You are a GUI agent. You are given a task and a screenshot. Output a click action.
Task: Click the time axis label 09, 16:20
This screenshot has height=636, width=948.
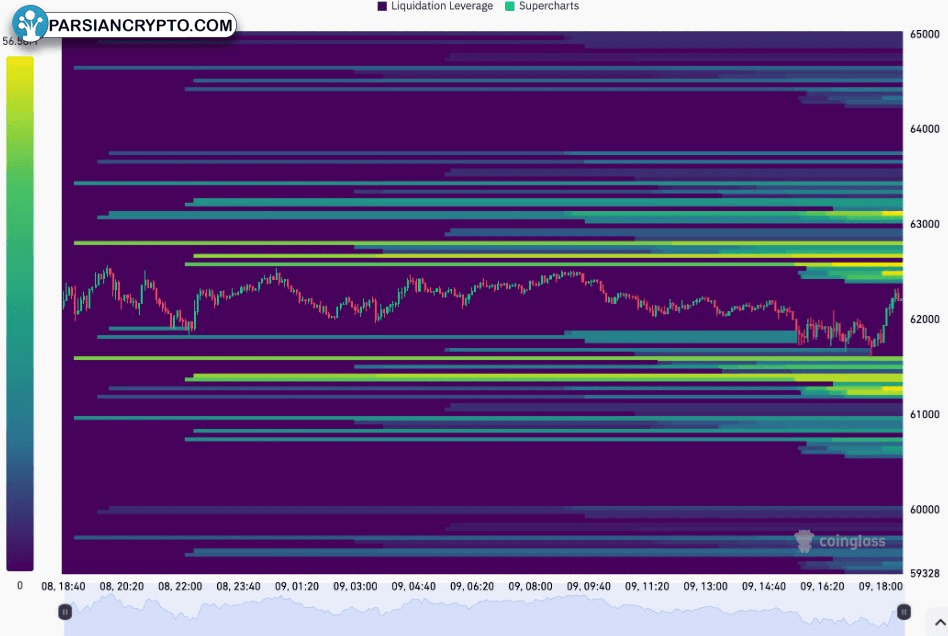[x=822, y=586]
